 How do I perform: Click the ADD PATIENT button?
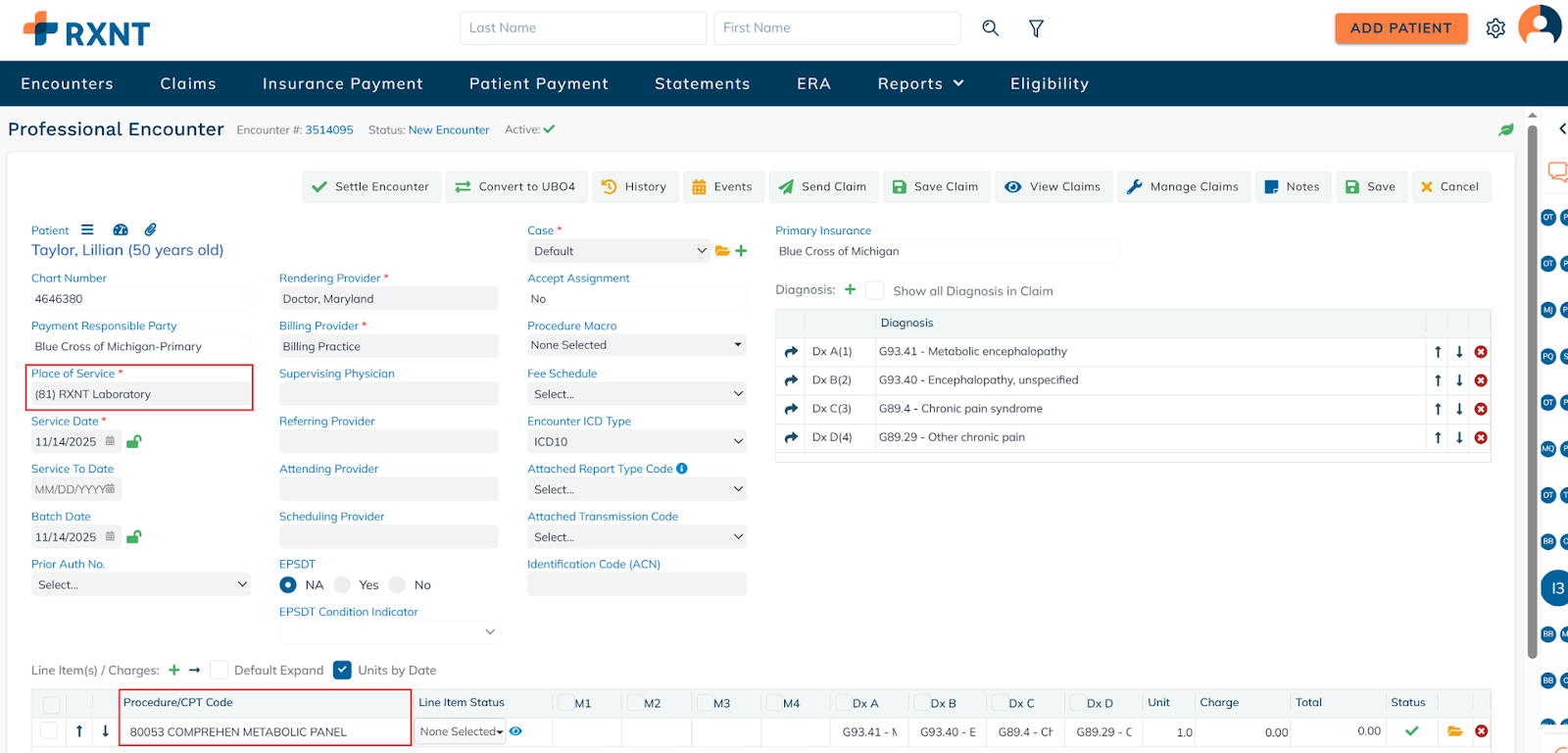tap(1400, 28)
